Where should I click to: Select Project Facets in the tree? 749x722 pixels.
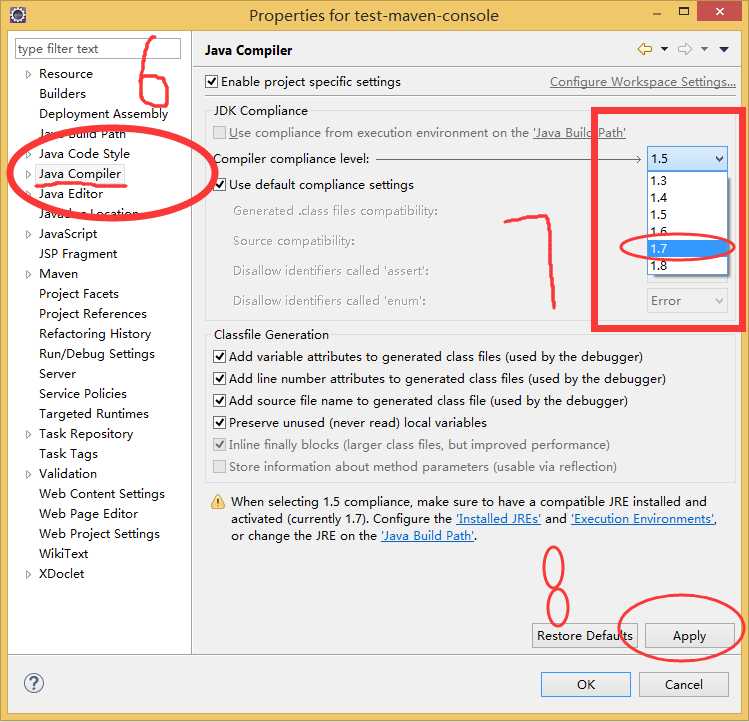79,293
